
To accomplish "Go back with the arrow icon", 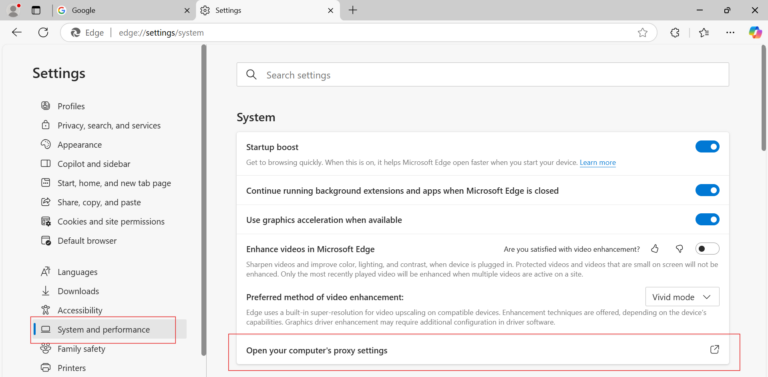I will pos(17,32).
